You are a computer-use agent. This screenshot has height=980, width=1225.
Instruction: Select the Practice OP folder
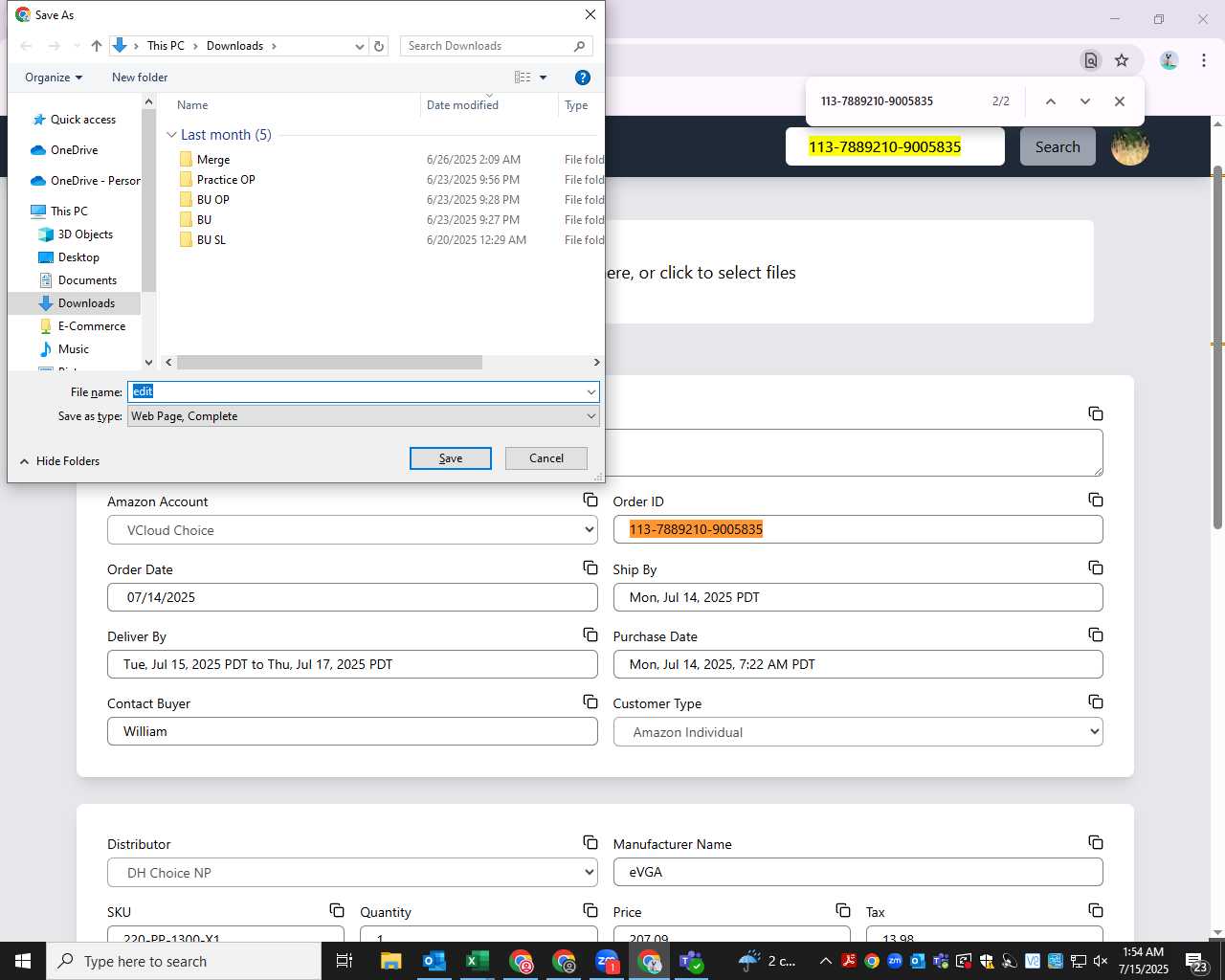226,180
